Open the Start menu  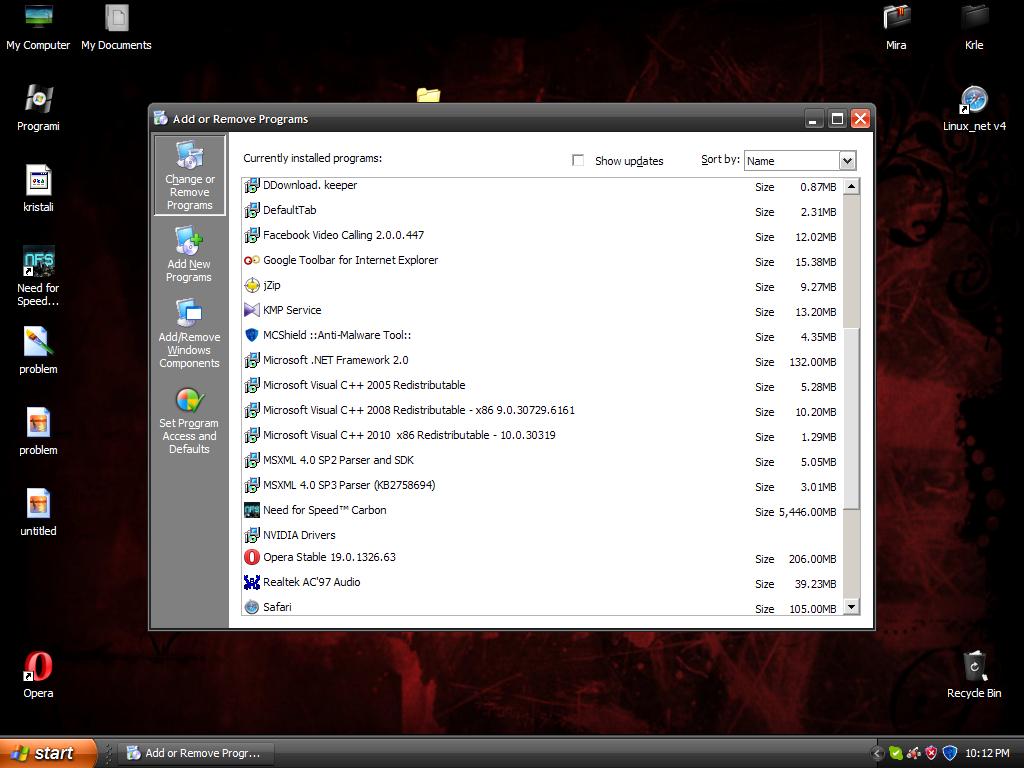point(48,753)
